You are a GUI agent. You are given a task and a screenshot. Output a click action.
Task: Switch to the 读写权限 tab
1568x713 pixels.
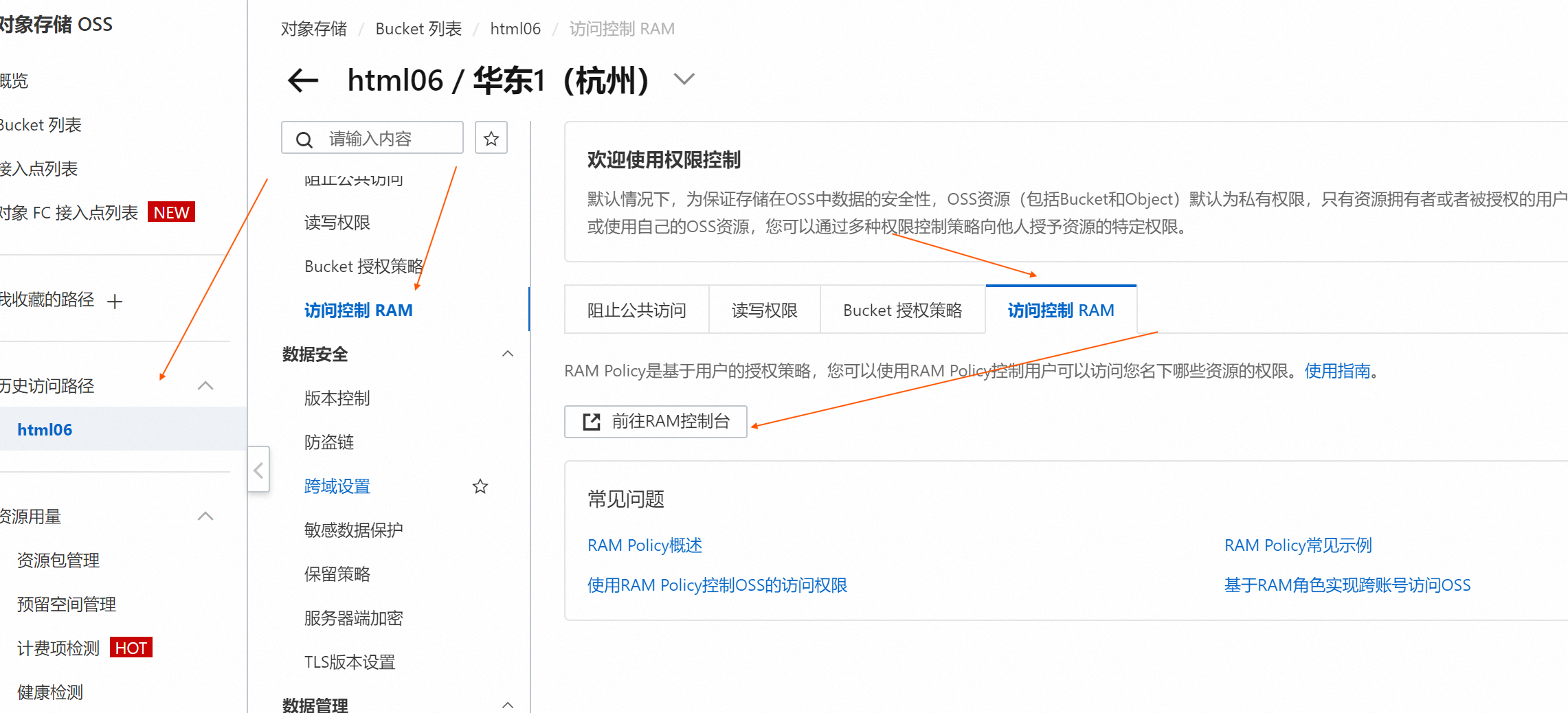pos(764,310)
